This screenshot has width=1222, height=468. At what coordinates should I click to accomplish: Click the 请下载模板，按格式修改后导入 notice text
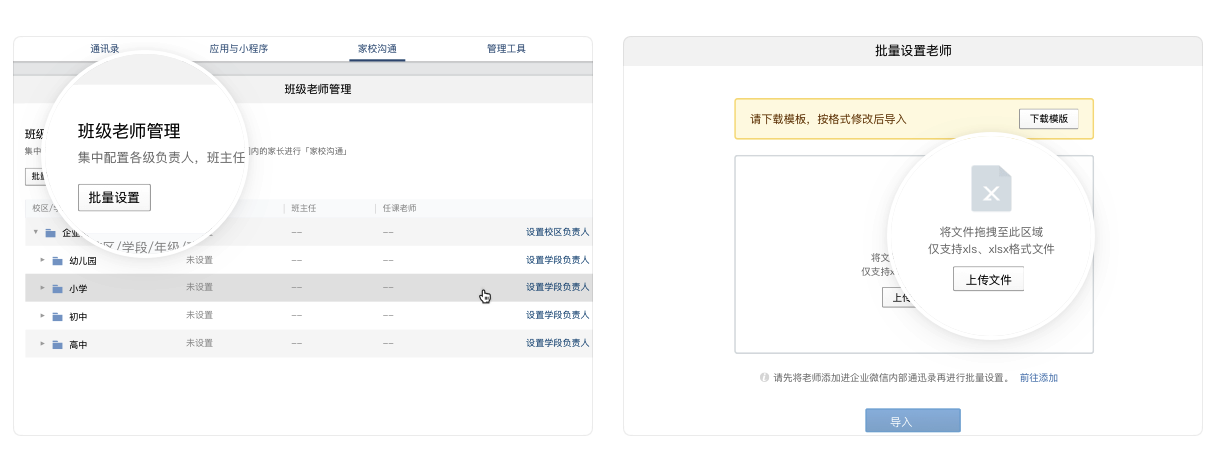tap(828, 119)
